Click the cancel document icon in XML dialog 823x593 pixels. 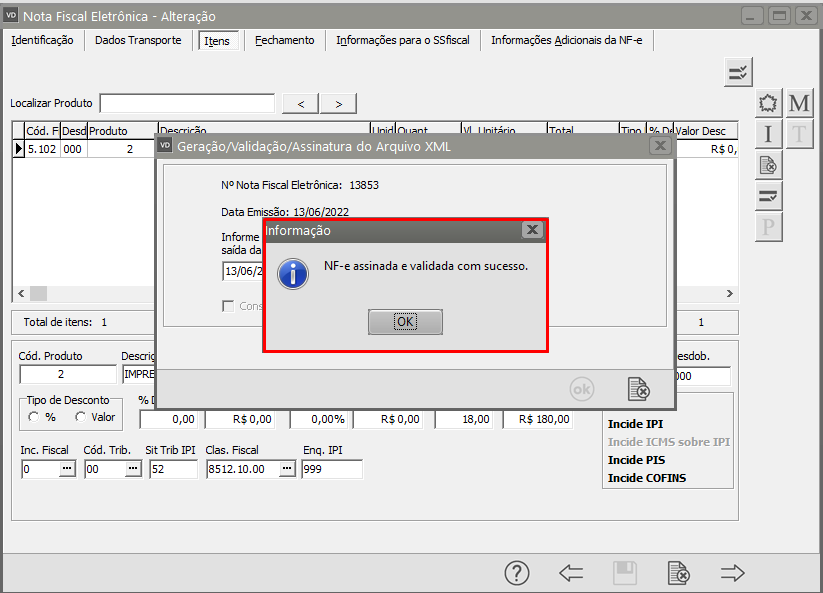638,388
